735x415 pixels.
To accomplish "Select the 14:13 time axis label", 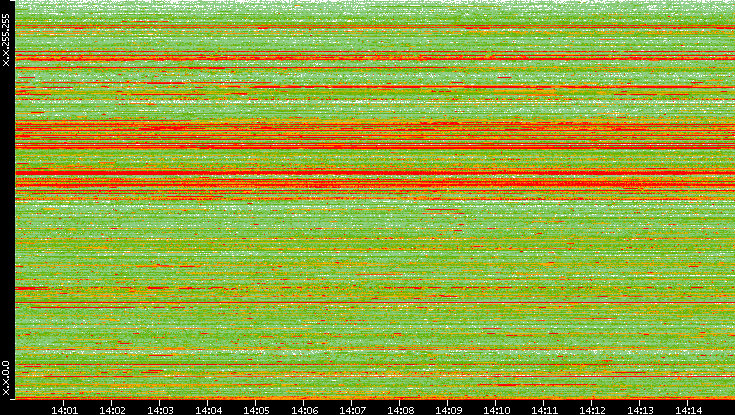I will [640, 410].
